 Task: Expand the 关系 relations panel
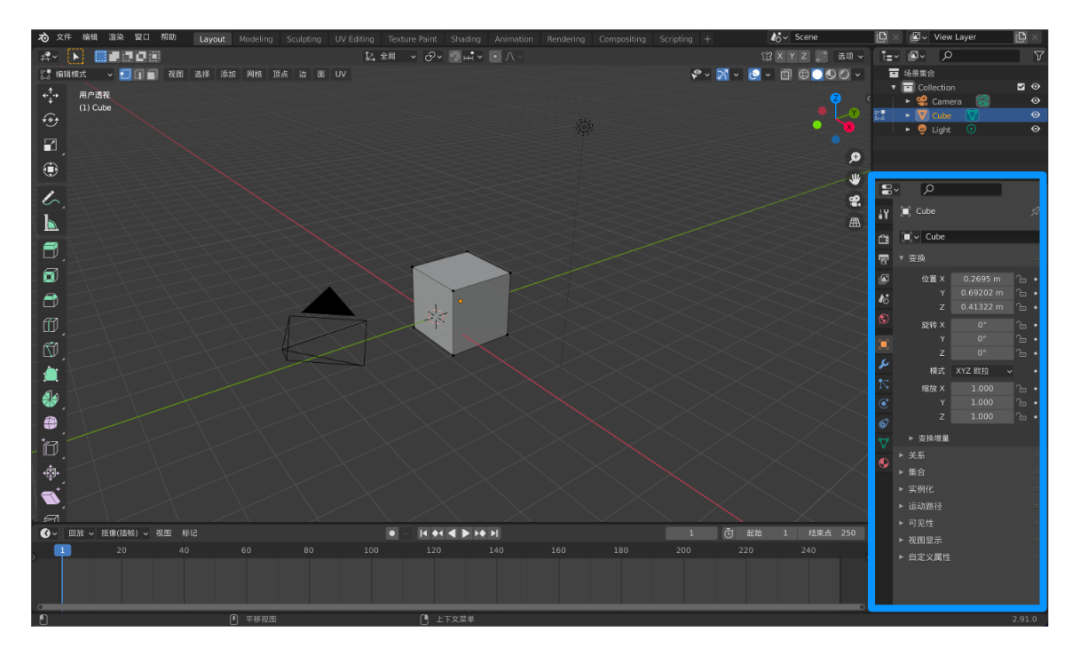901,455
